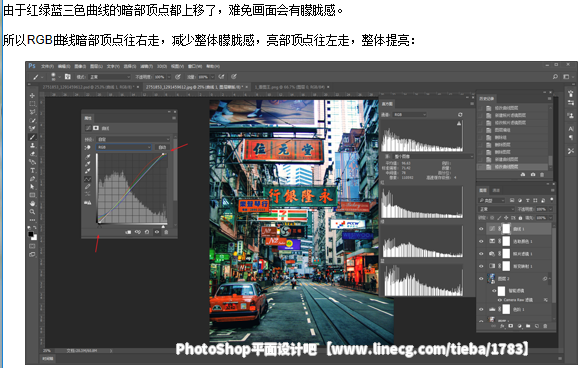Click the foreground black color swatch

[x=31, y=234]
